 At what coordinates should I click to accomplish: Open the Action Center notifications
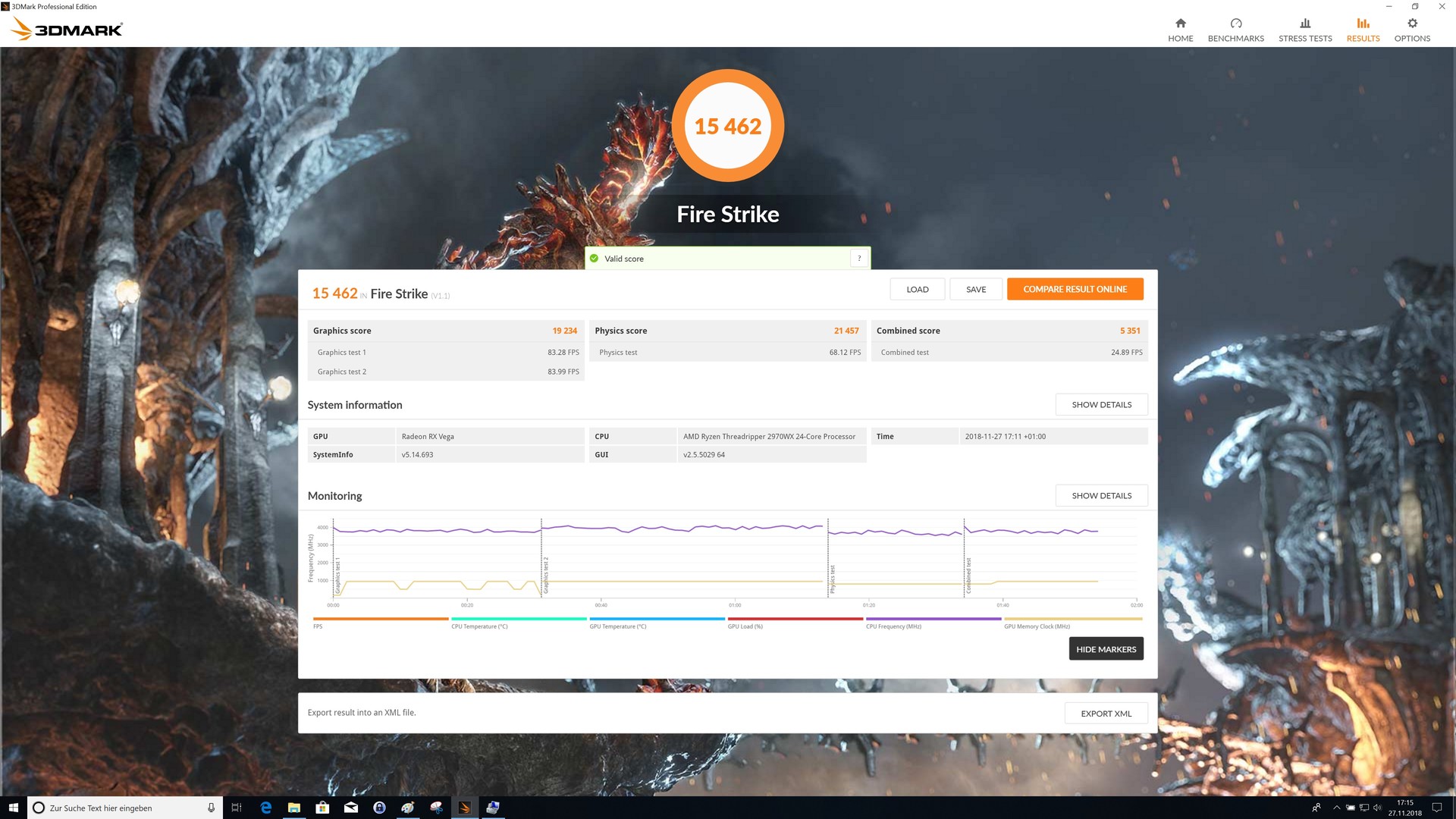[1437, 808]
